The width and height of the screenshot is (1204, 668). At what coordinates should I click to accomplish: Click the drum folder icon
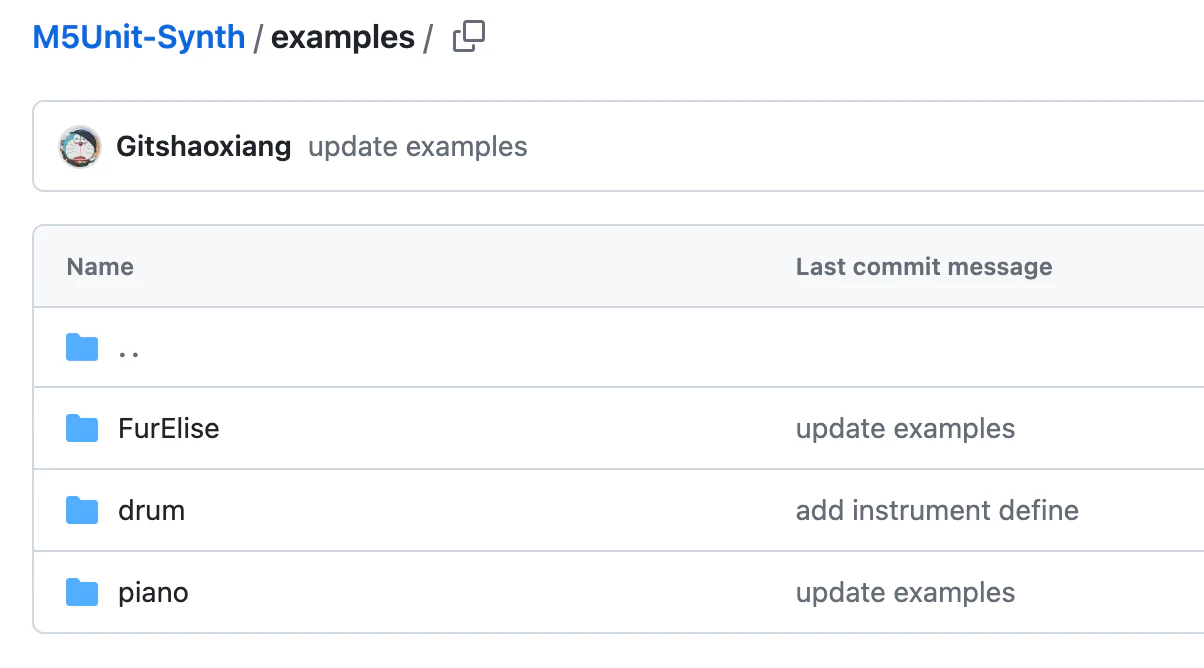82,511
